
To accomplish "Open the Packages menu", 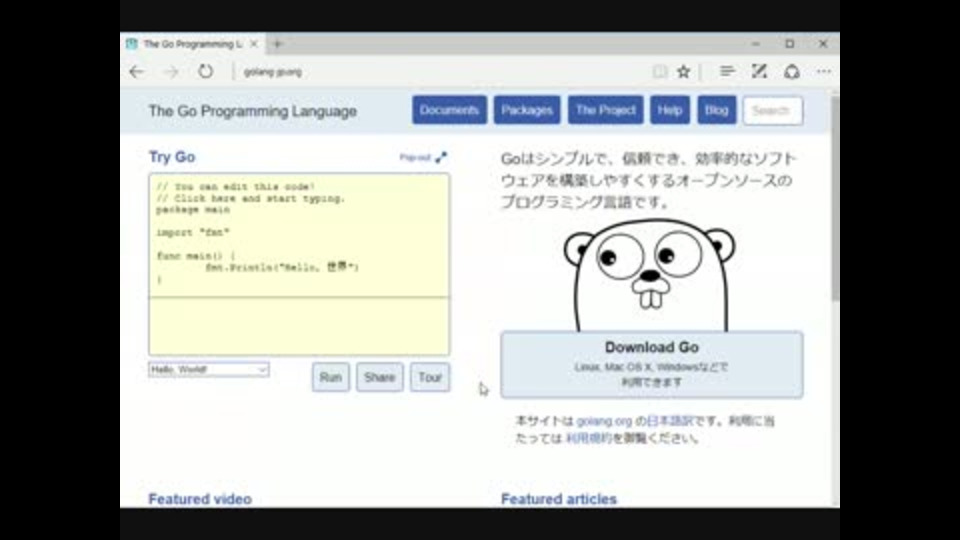I will (527, 110).
